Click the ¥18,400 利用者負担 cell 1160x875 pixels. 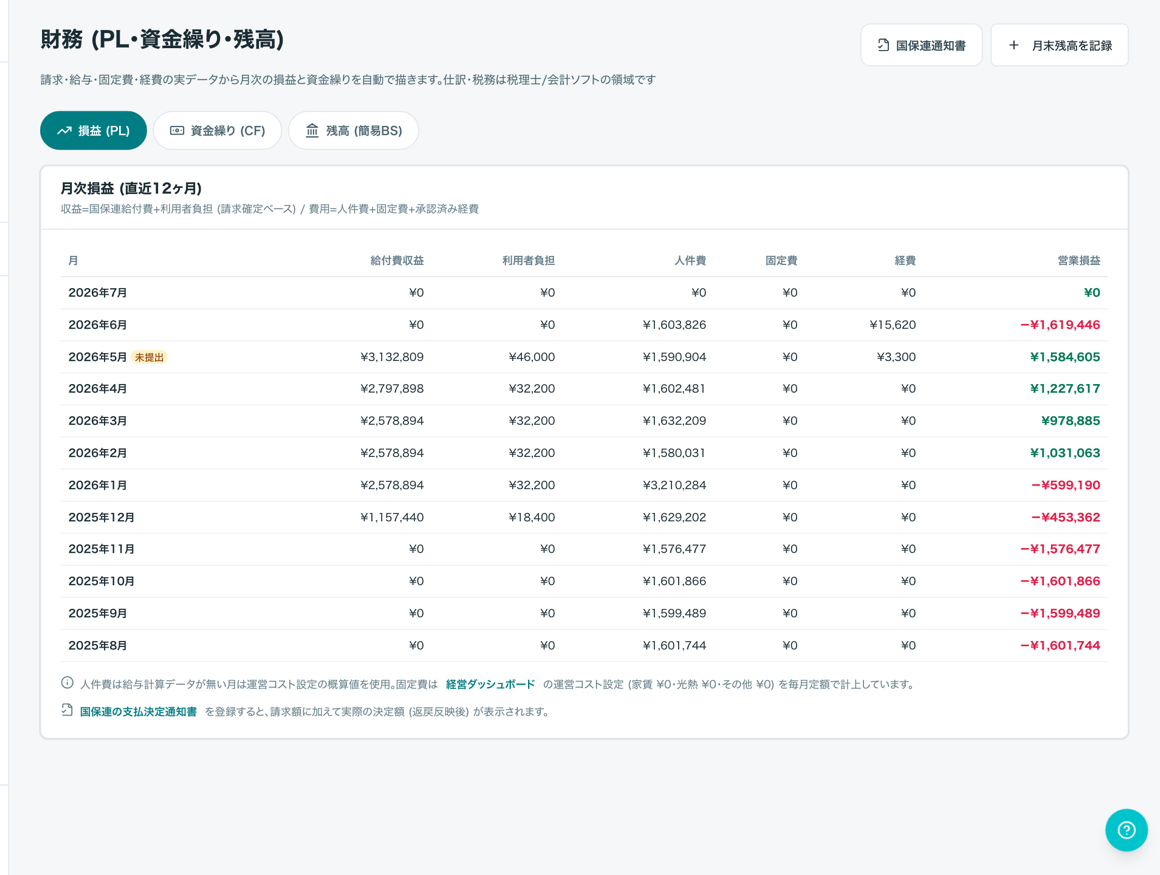coord(532,517)
